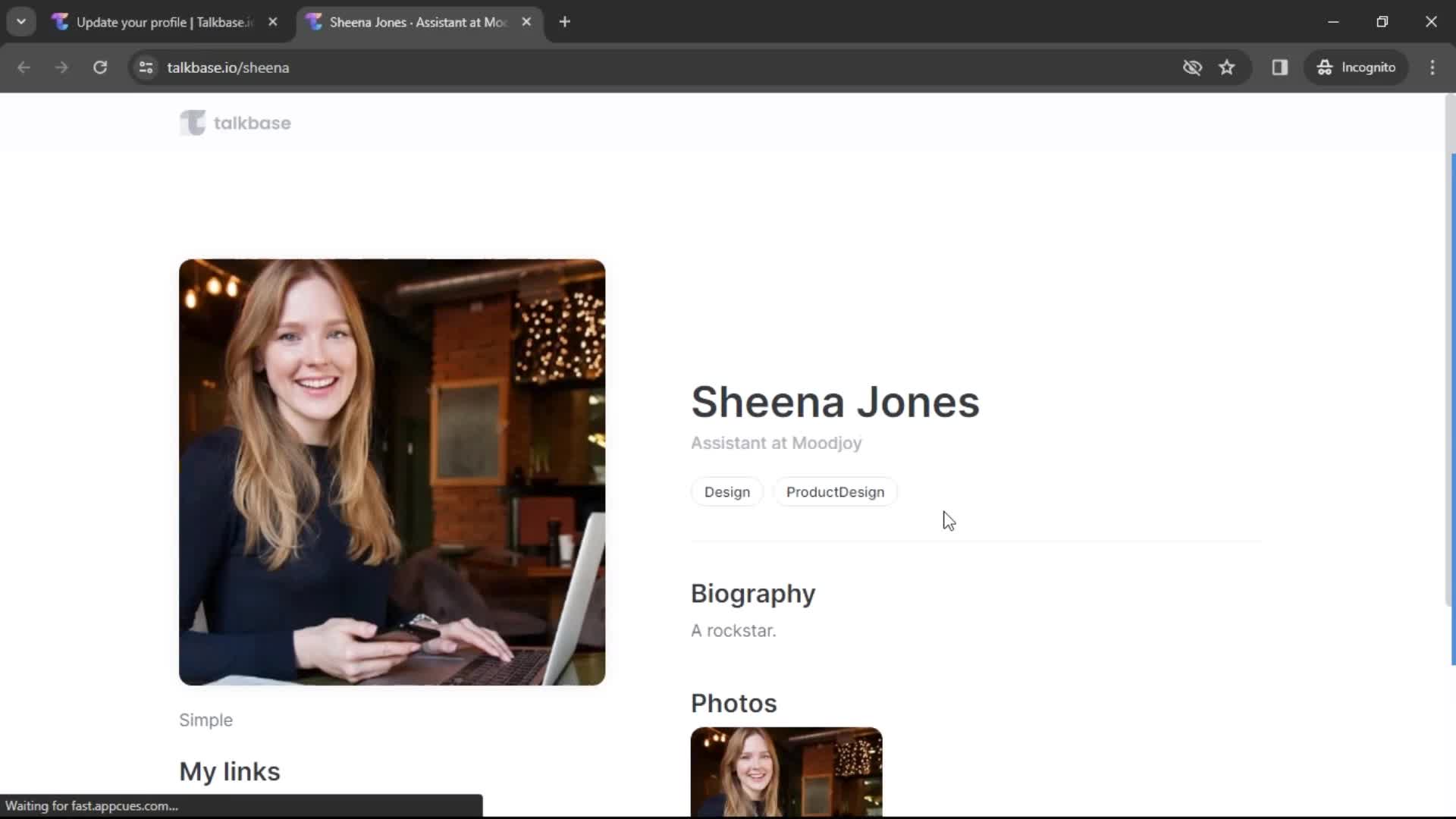1456x819 pixels.
Task: Select the Sheena Jones browser tab
Action: tap(418, 22)
